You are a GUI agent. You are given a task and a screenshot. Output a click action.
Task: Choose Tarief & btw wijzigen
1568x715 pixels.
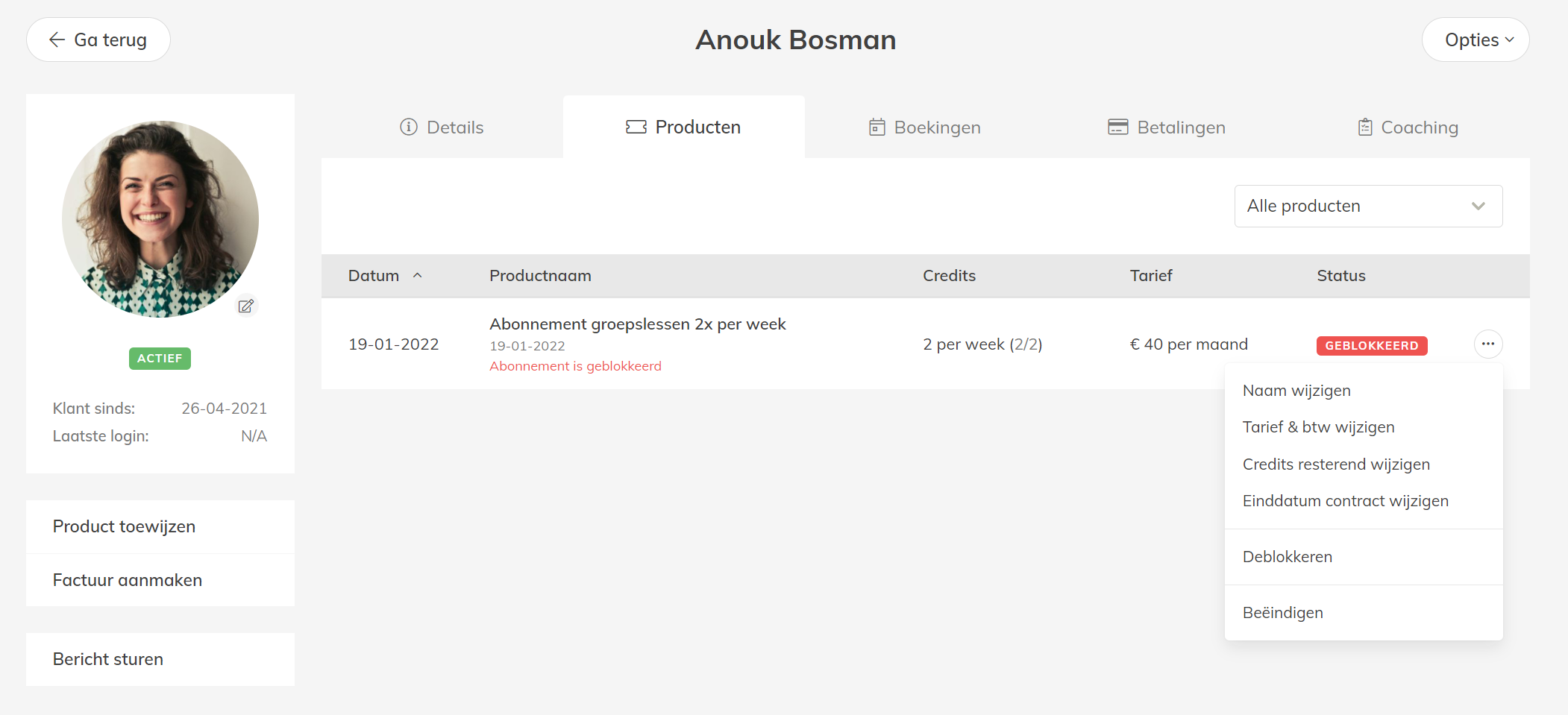pos(1318,427)
